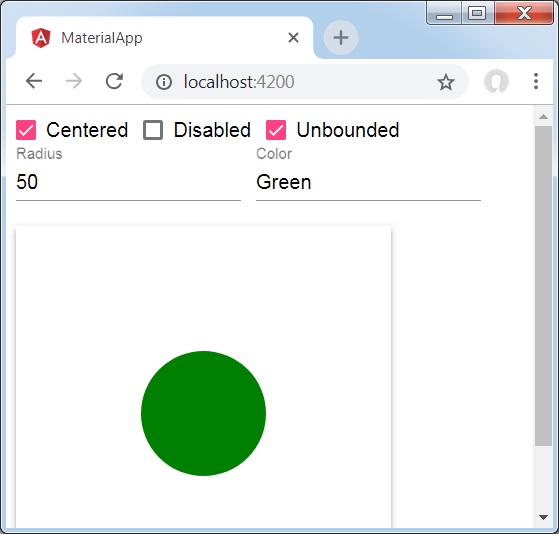This screenshot has height=534, width=559.
Task: Open a new tab with plus button
Action: coord(340,37)
